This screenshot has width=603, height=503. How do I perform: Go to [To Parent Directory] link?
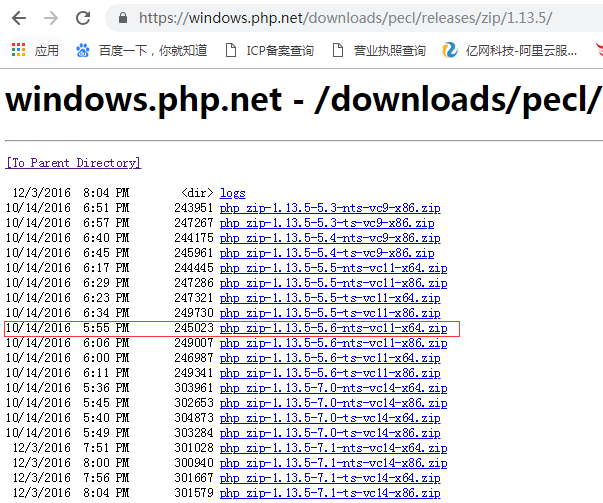coord(73,163)
